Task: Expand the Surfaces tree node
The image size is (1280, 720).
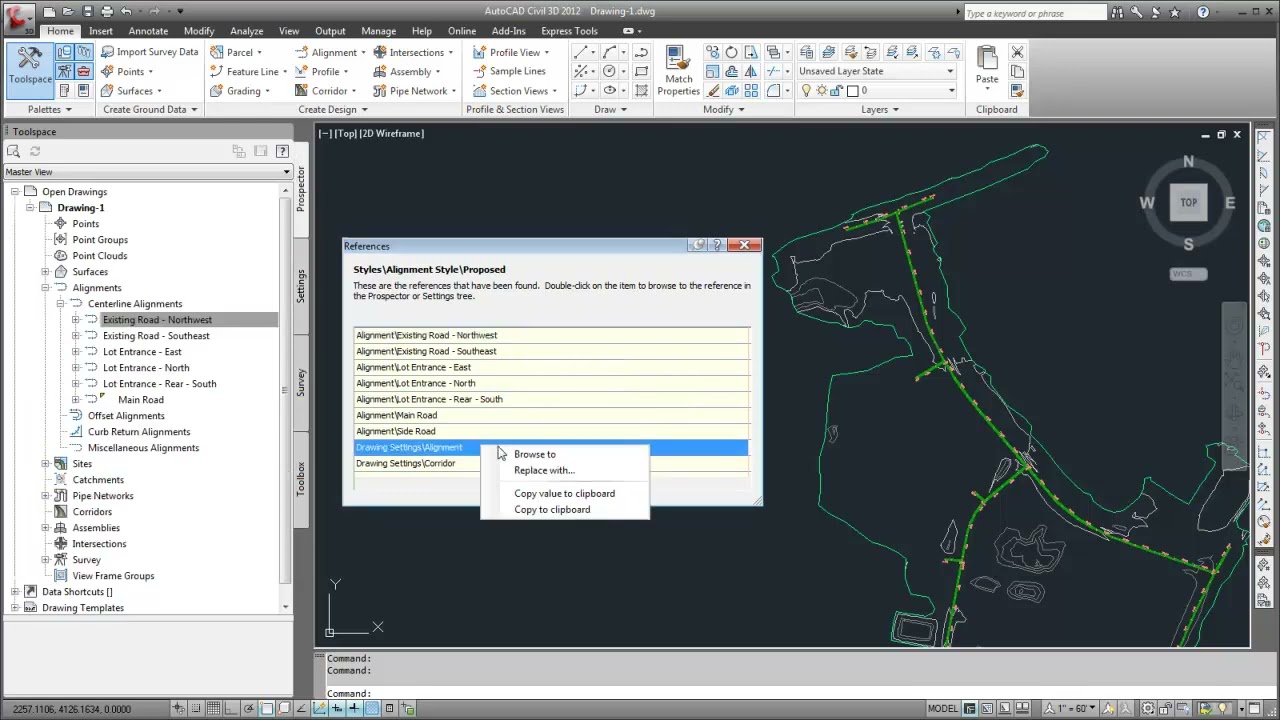Action: pyautogui.click(x=45, y=272)
